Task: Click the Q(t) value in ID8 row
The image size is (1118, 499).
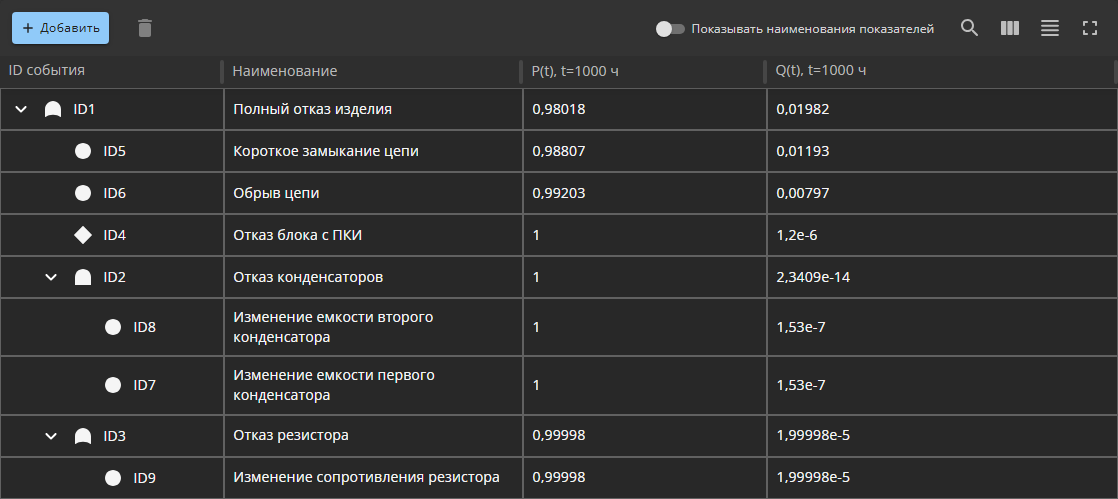Action: coord(801,327)
